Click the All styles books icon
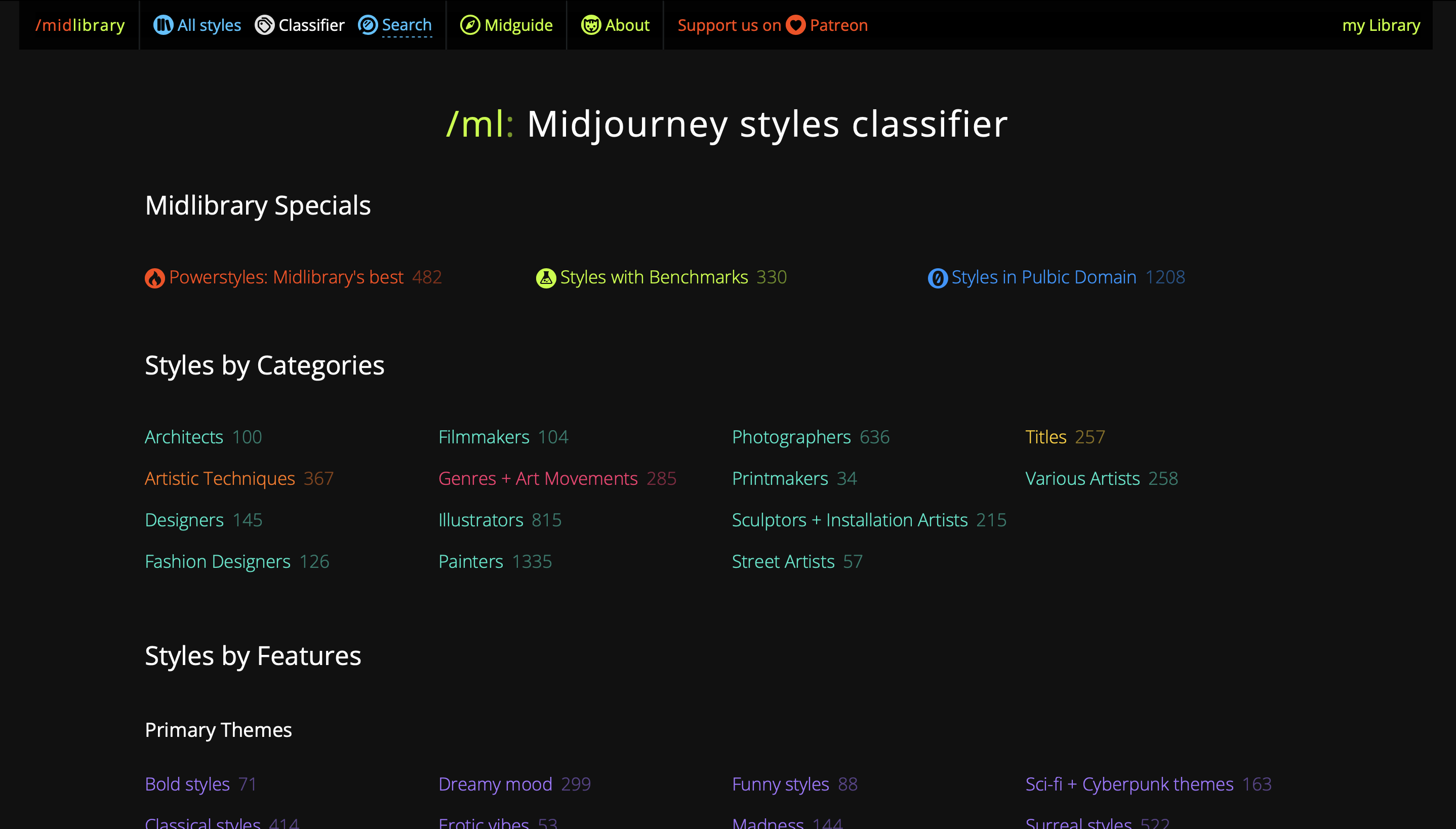The height and width of the screenshot is (829, 1456). tap(163, 25)
